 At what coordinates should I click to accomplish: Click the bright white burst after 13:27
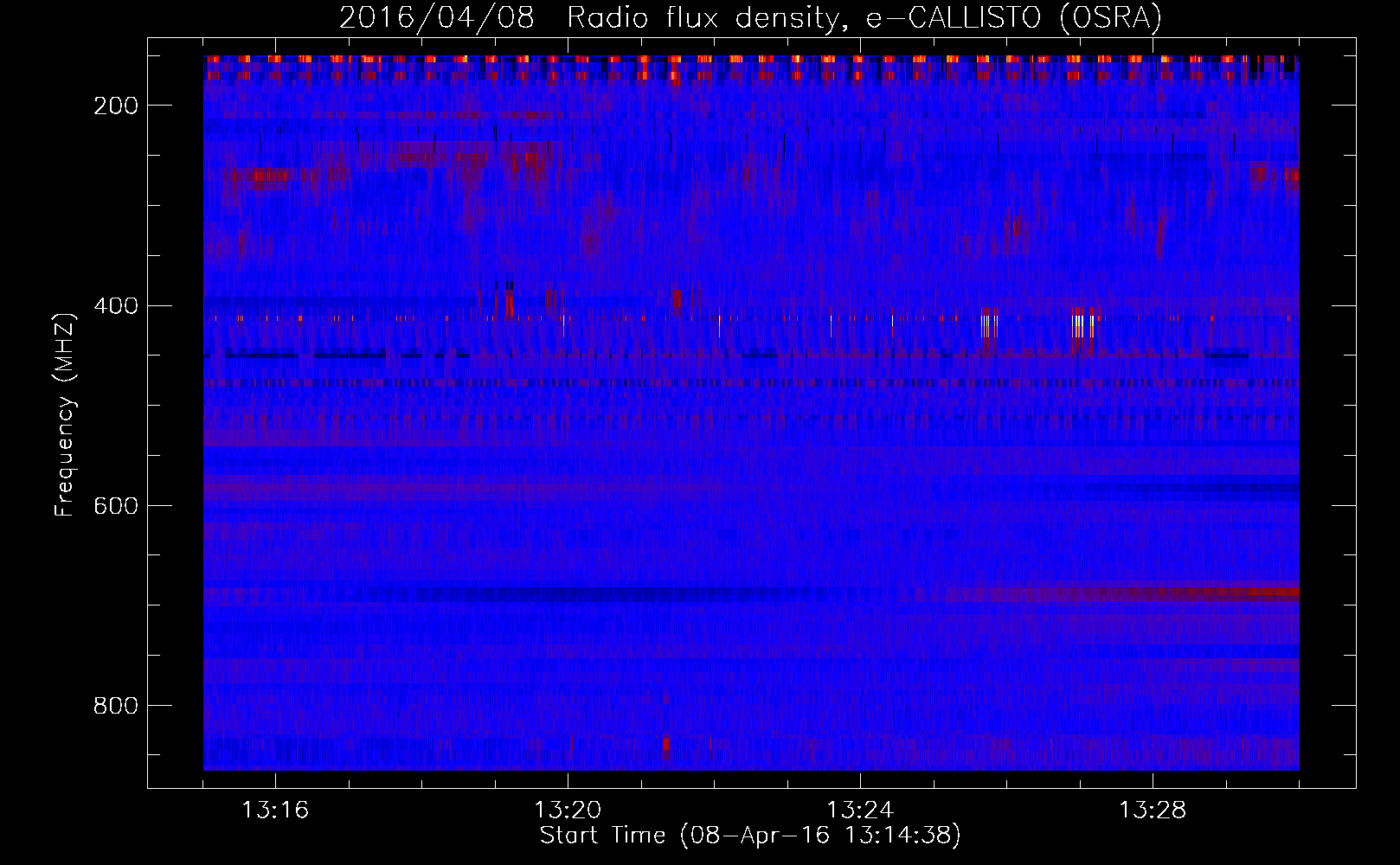[1080, 325]
